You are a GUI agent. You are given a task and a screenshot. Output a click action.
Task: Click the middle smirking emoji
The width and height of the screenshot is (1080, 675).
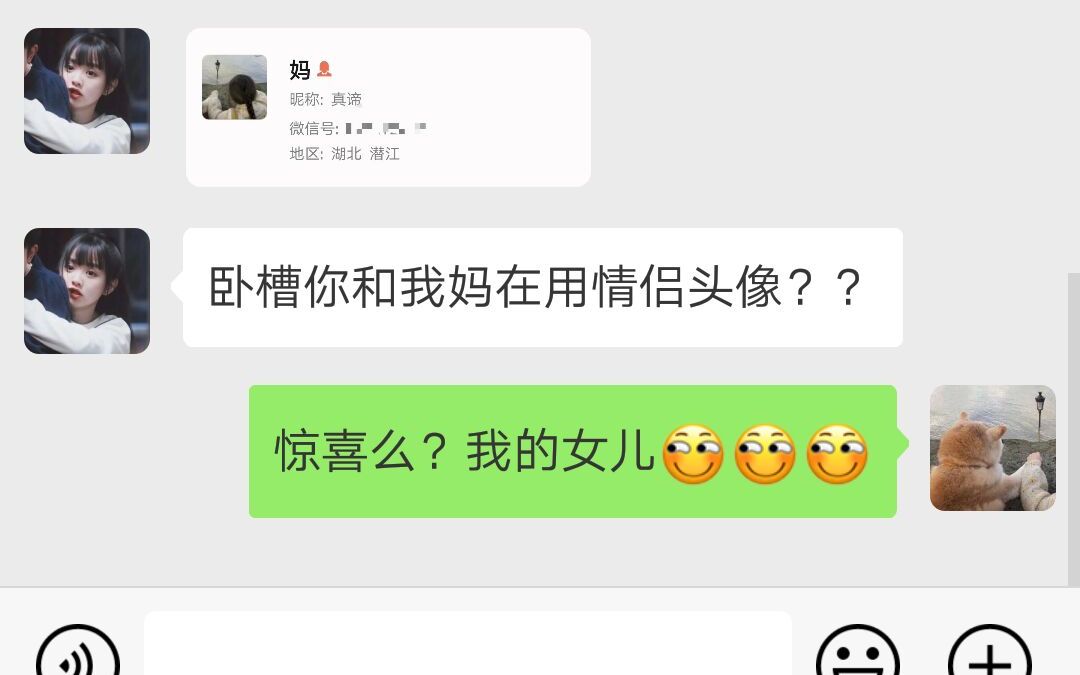pyautogui.click(x=765, y=453)
